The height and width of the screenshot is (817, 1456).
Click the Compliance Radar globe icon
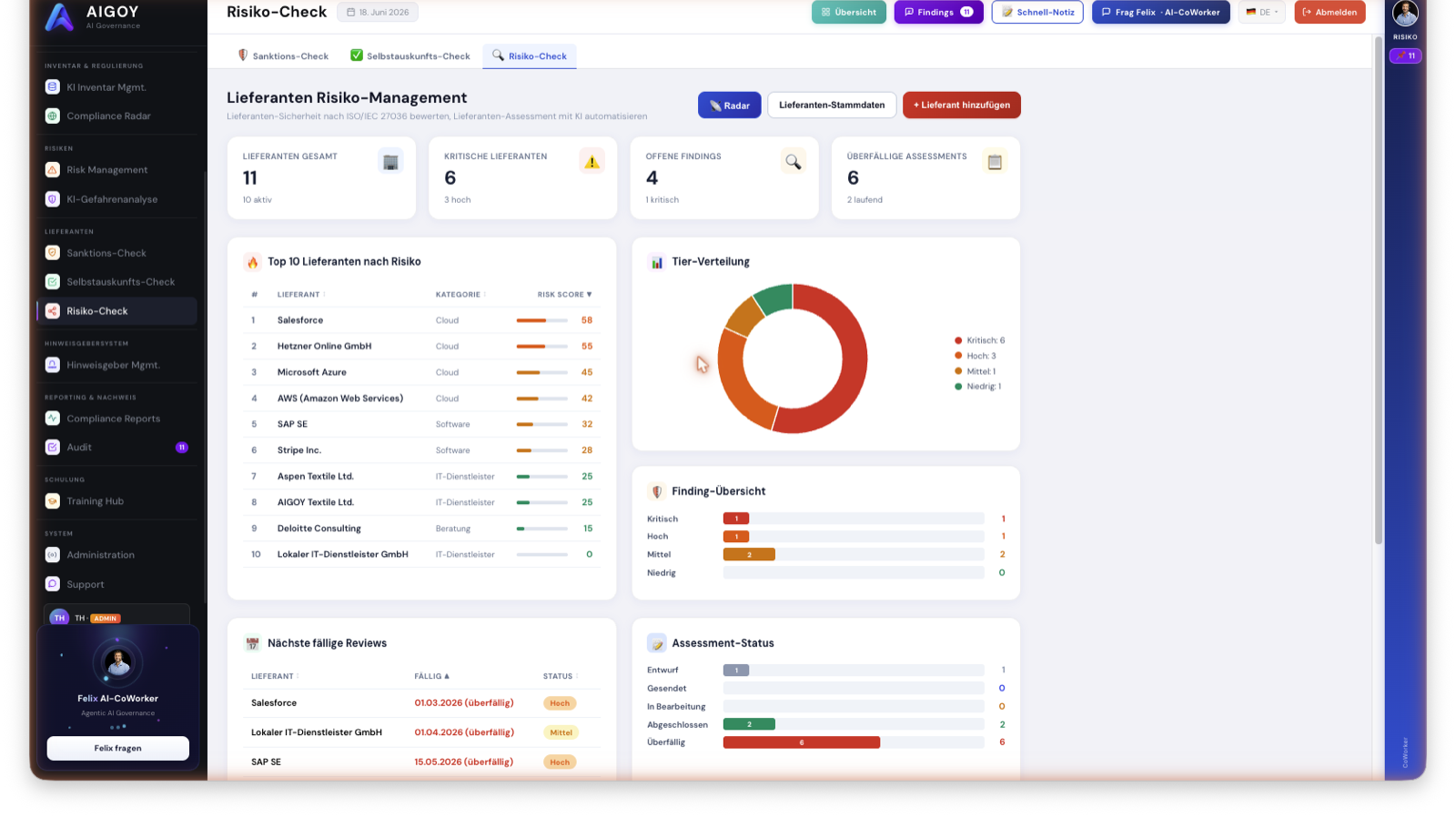pos(53,116)
